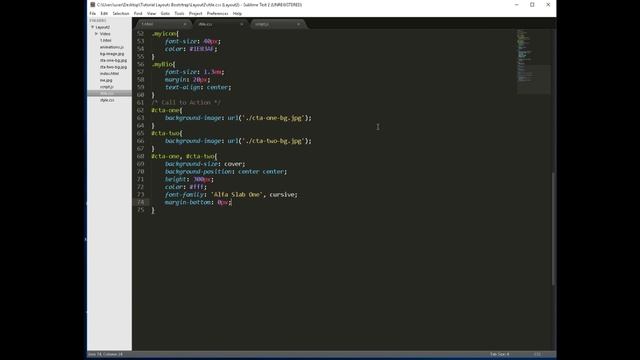Click the background-size: cover line
The height and width of the screenshot is (360, 640).
click(205, 164)
